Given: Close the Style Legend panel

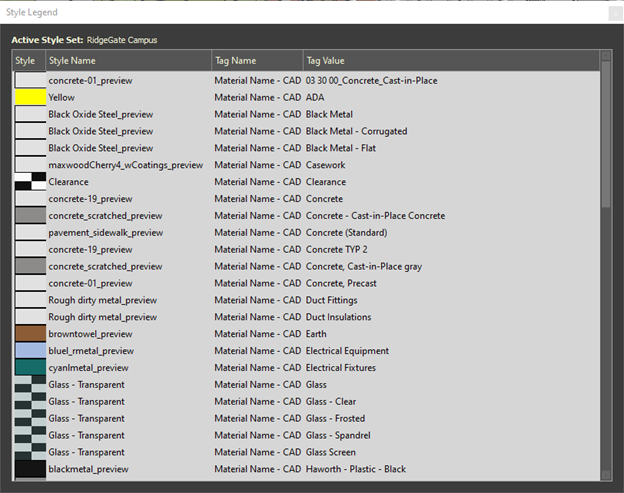Looking at the screenshot, I should [x=615, y=13].
